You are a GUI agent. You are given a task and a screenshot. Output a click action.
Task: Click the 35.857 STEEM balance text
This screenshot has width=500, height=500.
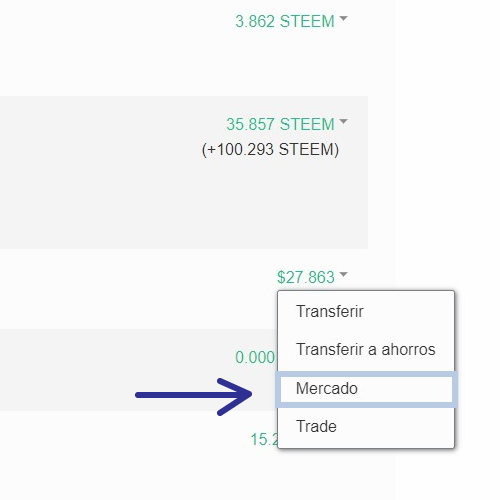coord(280,124)
